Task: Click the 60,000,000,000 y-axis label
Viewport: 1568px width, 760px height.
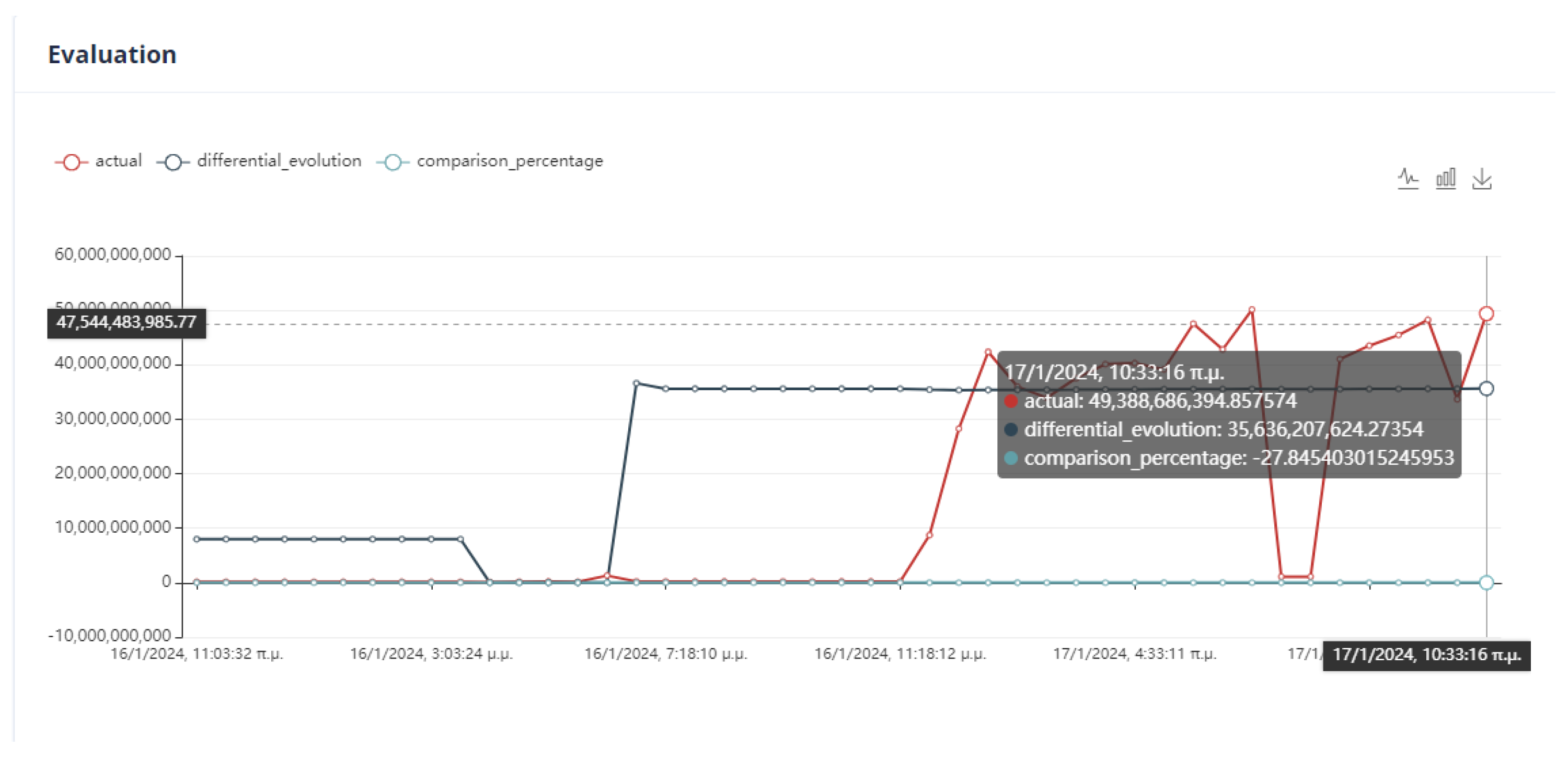Action: coord(112,254)
